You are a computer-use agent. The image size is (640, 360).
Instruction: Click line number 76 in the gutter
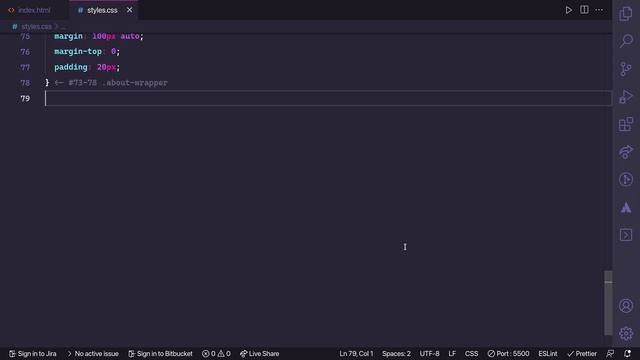pos(25,52)
